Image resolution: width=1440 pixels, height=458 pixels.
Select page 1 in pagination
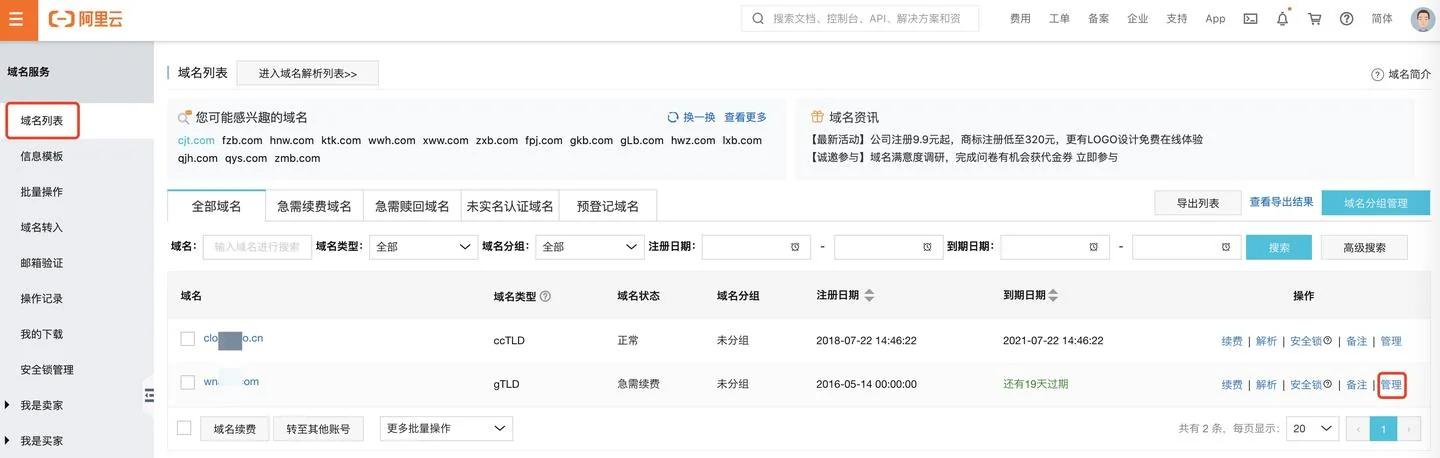point(1384,429)
